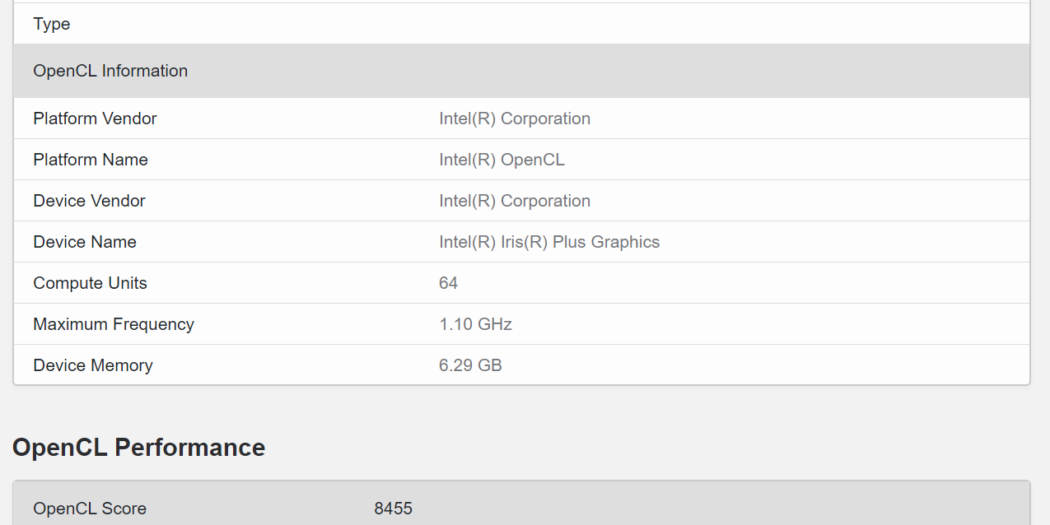Select the Device Vendor label

point(89,201)
